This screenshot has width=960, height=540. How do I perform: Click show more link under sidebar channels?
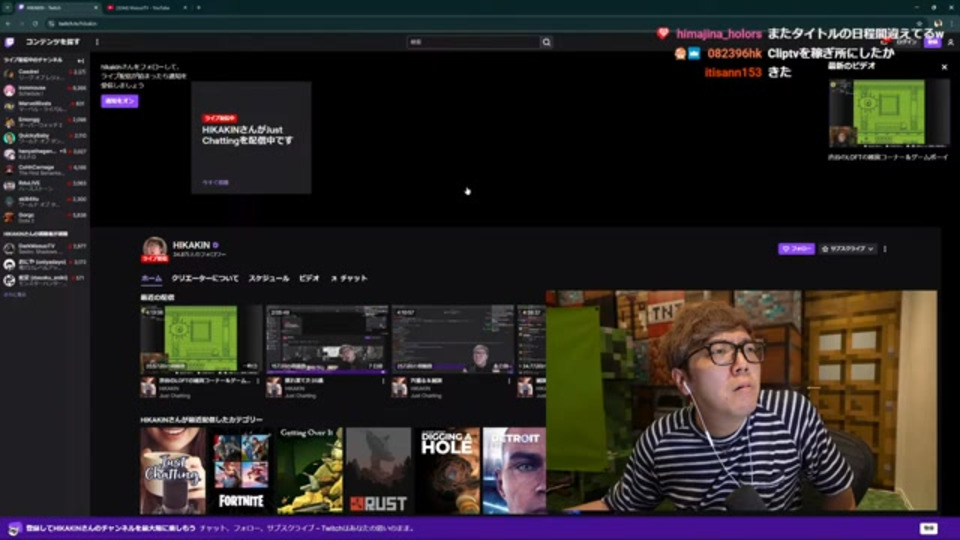click(15, 294)
